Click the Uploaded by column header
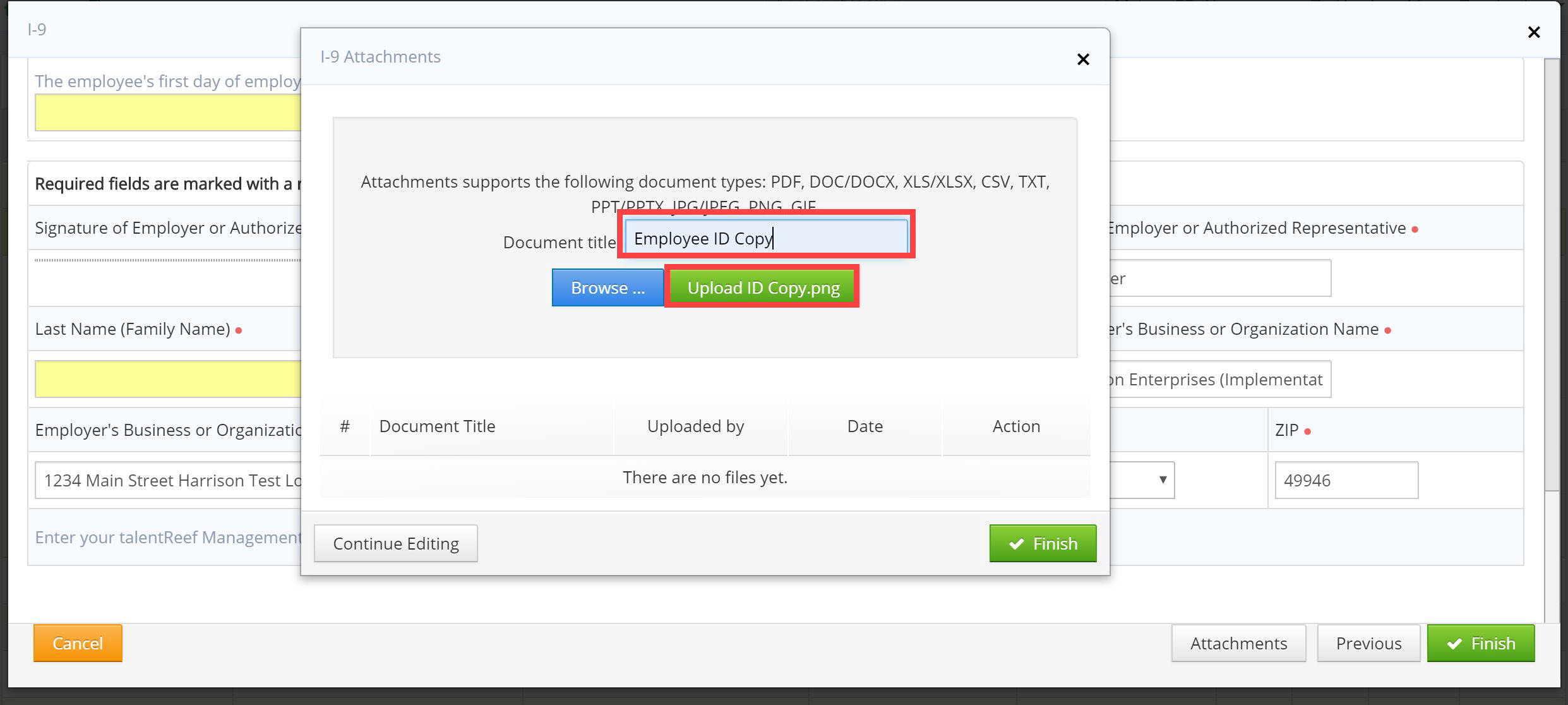 point(695,426)
